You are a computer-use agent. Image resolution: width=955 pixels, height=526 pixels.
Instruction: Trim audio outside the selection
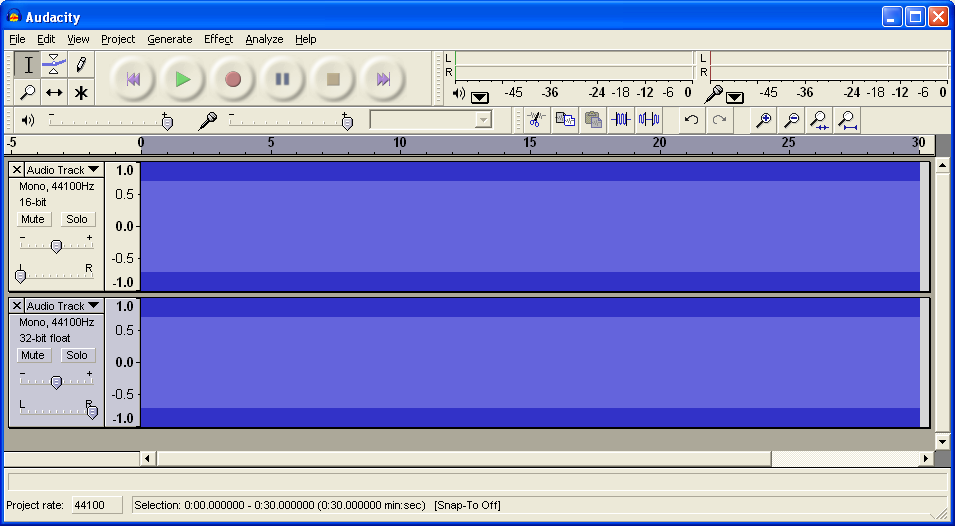pos(621,120)
